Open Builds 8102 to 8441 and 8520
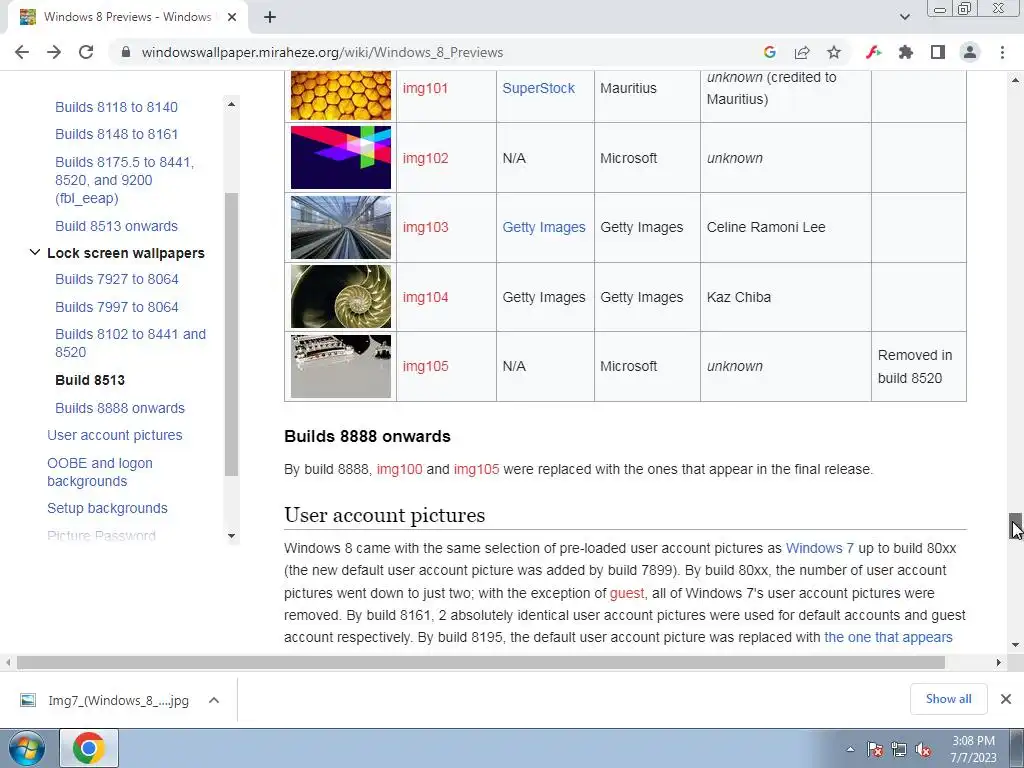Screen dimensions: 1024x768 click(x=131, y=343)
